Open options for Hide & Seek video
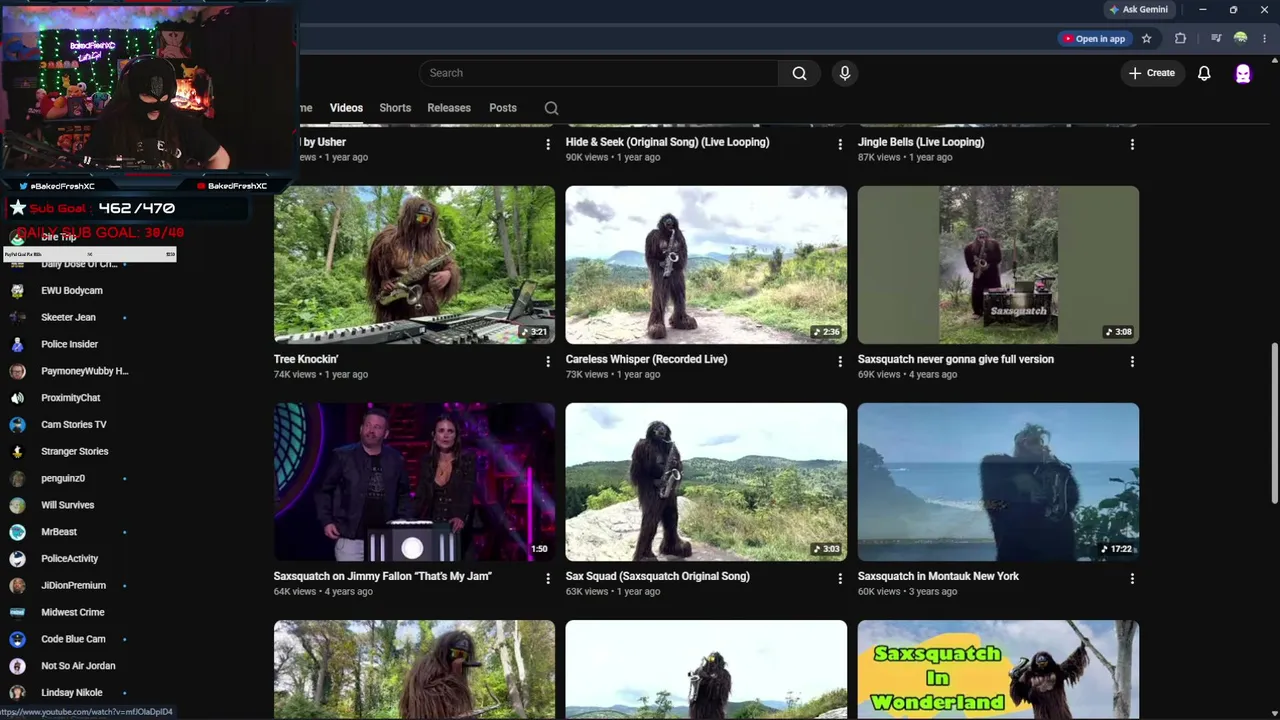This screenshot has height=720, width=1280. (840, 144)
